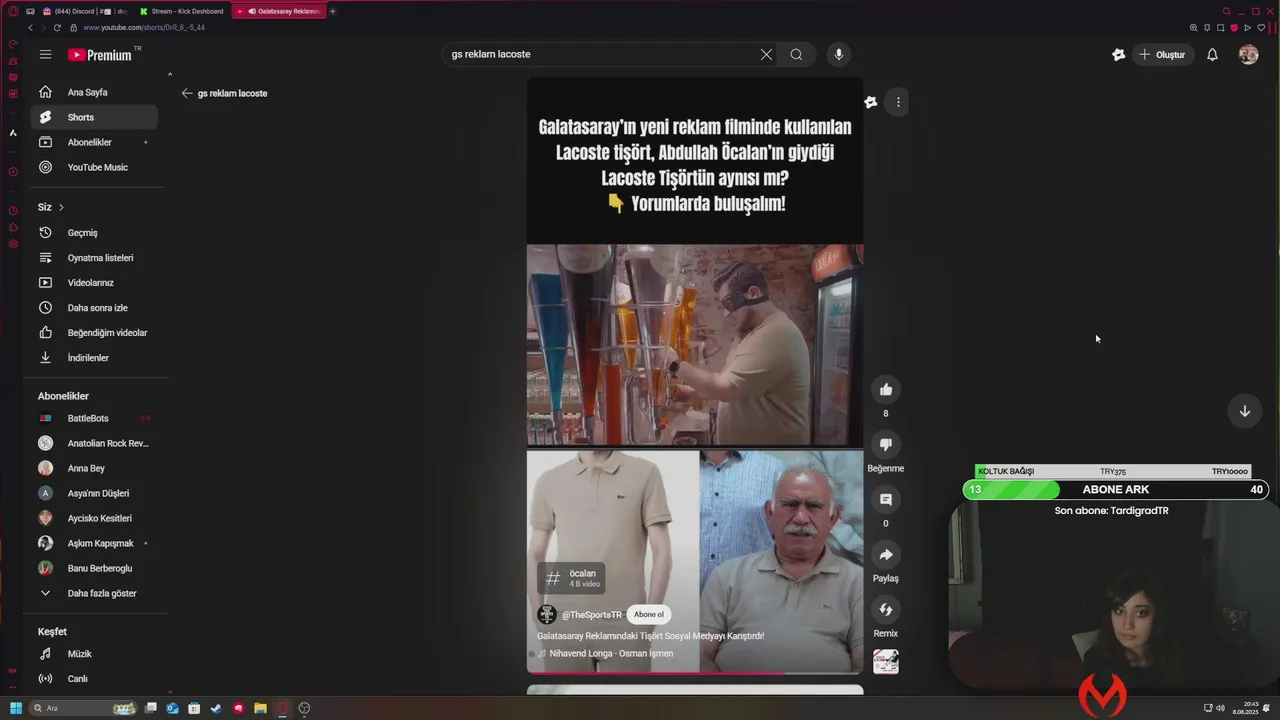Open YouTube Music in sidebar
The width and height of the screenshot is (1280, 720).
pyautogui.click(x=94, y=167)
